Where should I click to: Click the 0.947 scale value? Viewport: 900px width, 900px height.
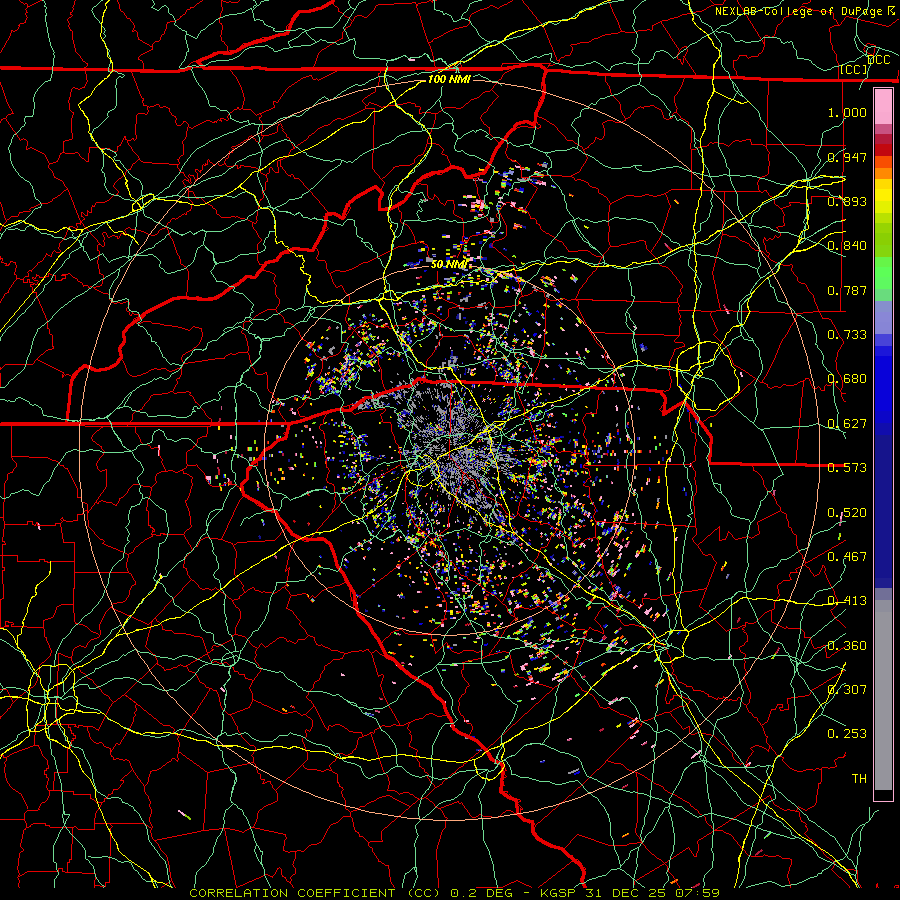[x=847, y=157]
